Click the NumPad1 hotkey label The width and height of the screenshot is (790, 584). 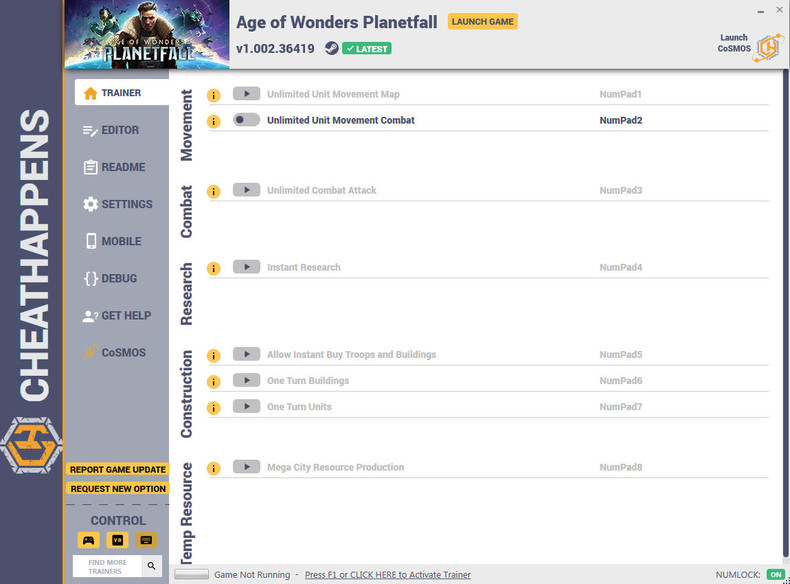[x=620, y=94]
